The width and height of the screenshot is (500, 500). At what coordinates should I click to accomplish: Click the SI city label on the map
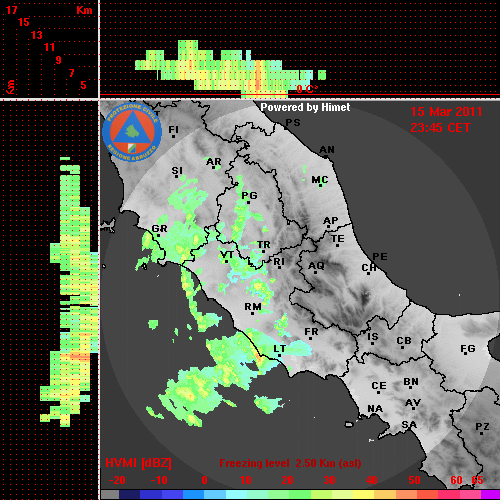coord(177,171)
